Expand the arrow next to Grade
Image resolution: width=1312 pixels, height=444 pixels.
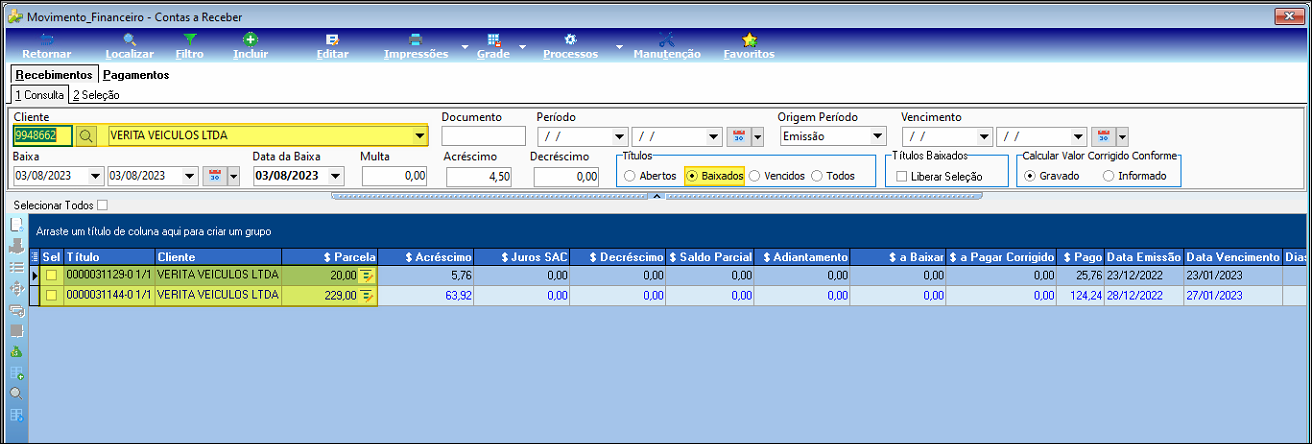coord(524,47)
